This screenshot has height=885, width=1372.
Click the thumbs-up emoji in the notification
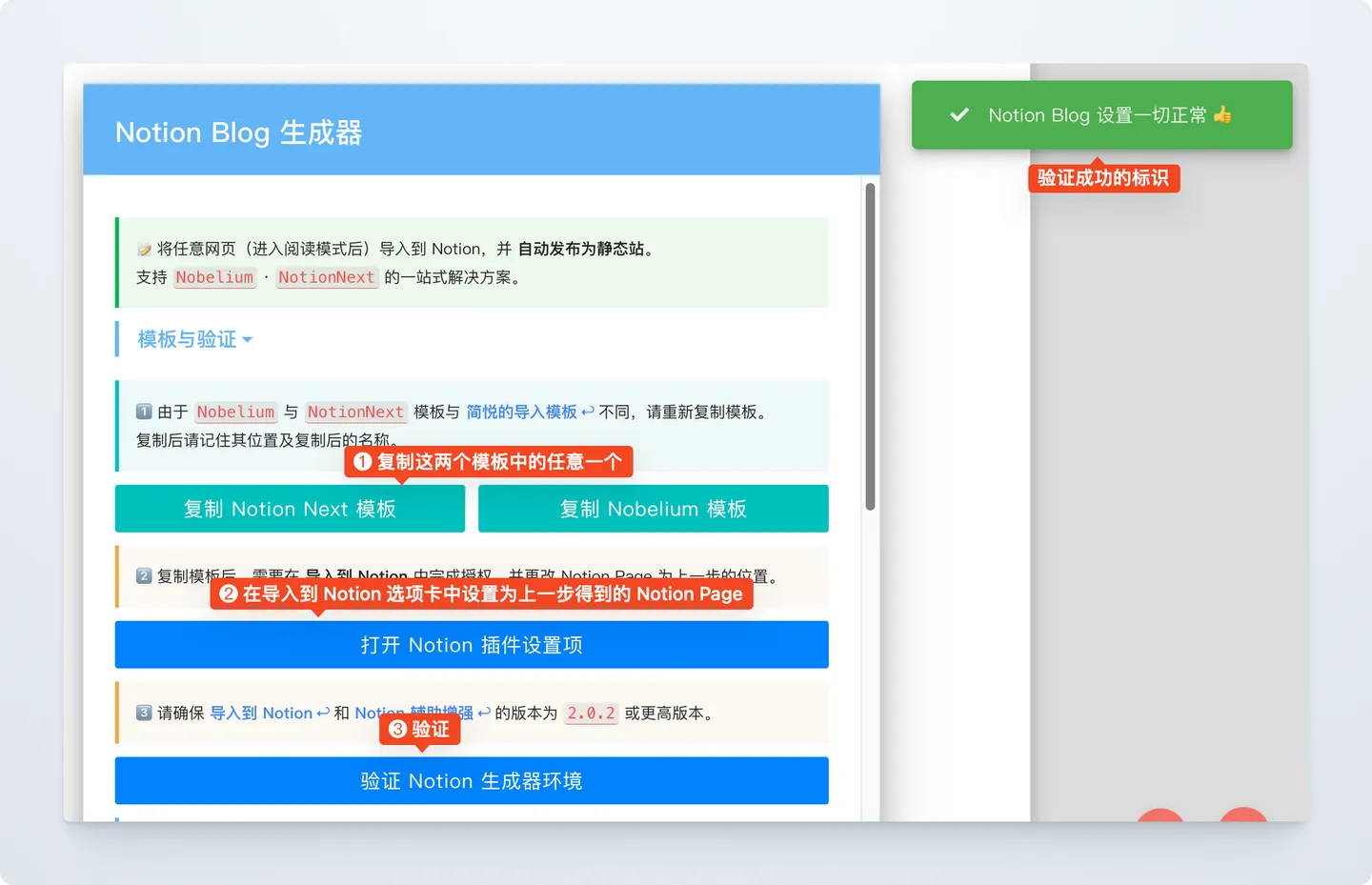click(x=1222, y=115)
